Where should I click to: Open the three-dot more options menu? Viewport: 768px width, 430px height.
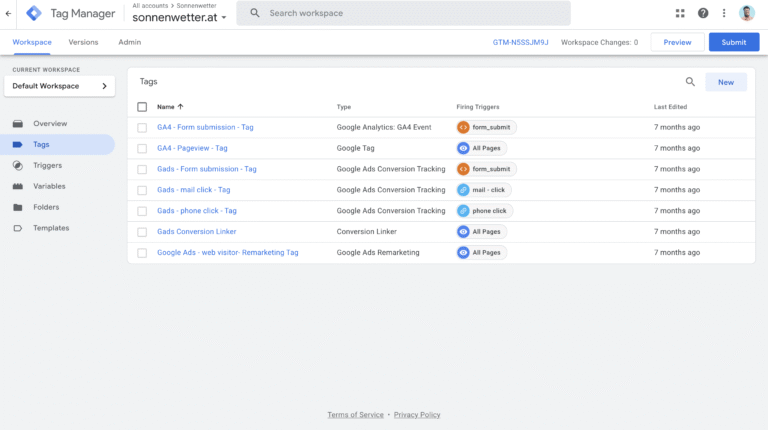click(724, 13)
